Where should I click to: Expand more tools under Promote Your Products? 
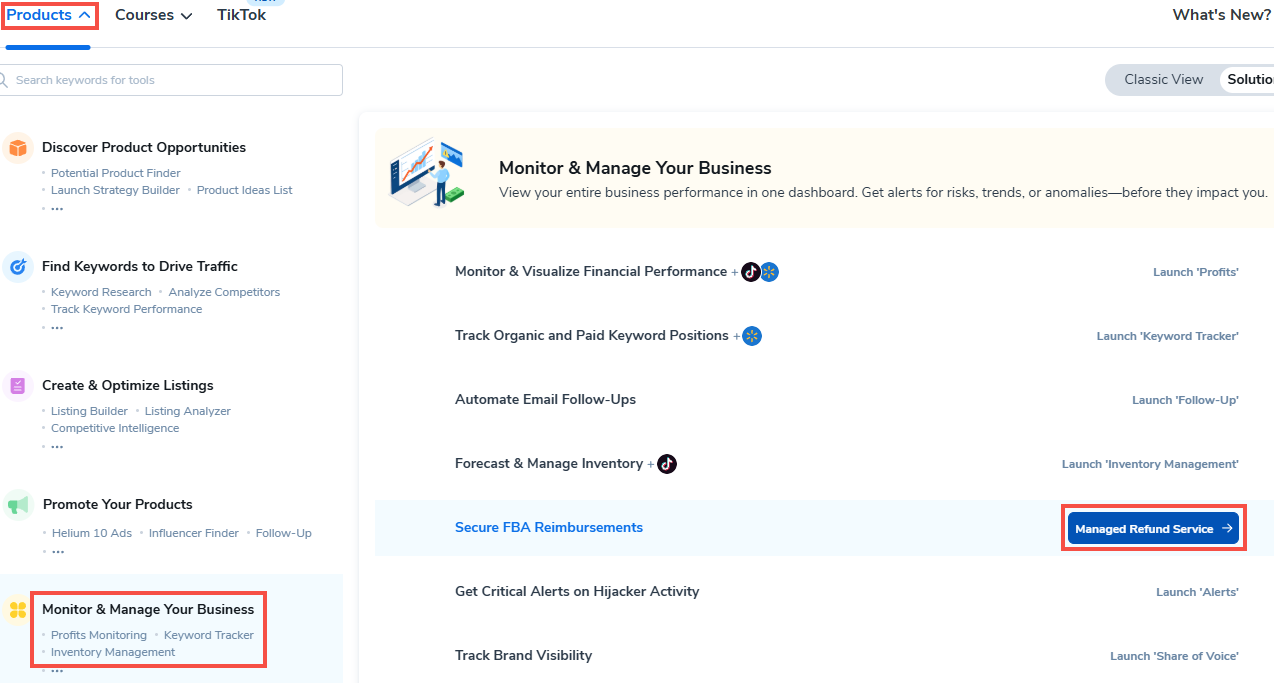click(58, 551)
